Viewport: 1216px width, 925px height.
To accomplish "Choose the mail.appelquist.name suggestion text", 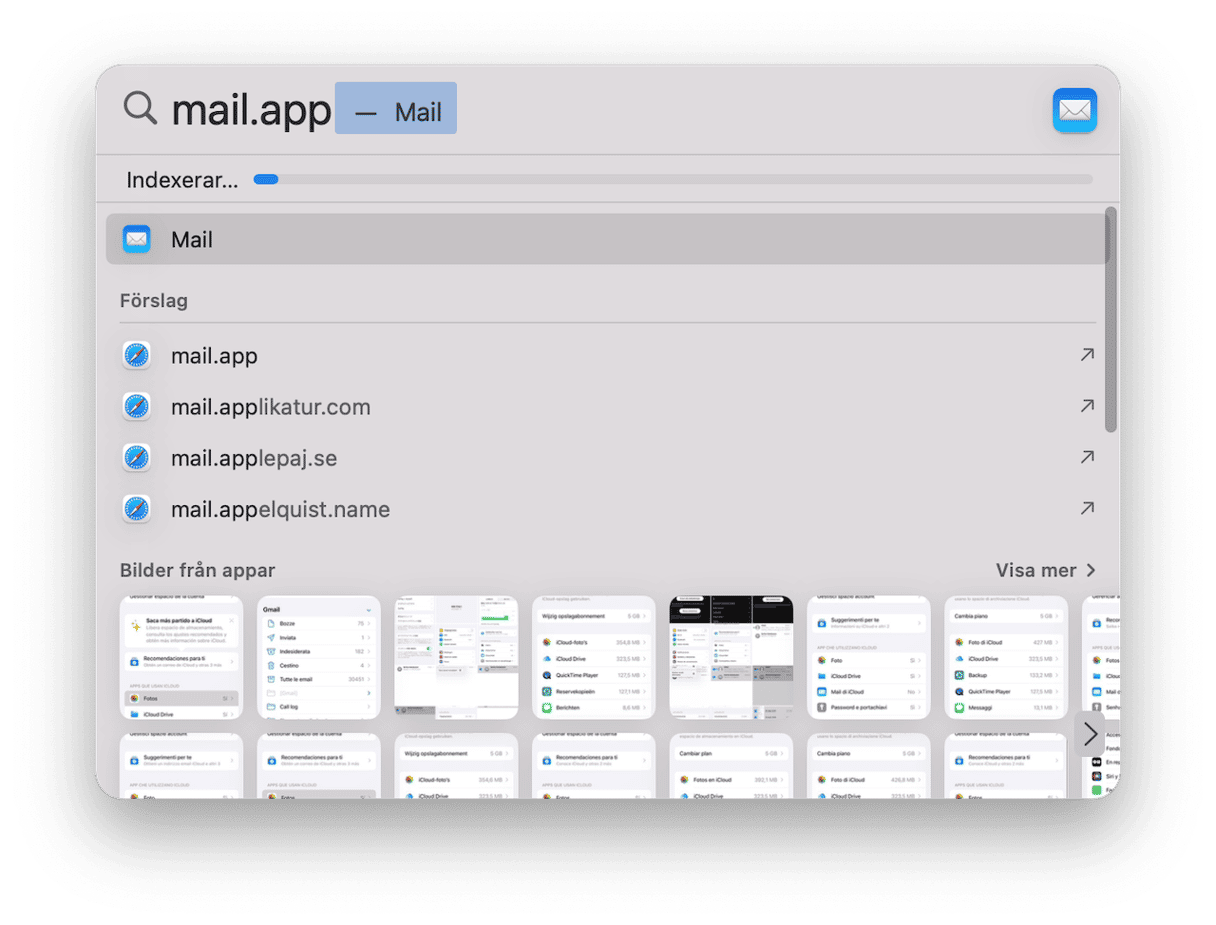I will [280, 509].
